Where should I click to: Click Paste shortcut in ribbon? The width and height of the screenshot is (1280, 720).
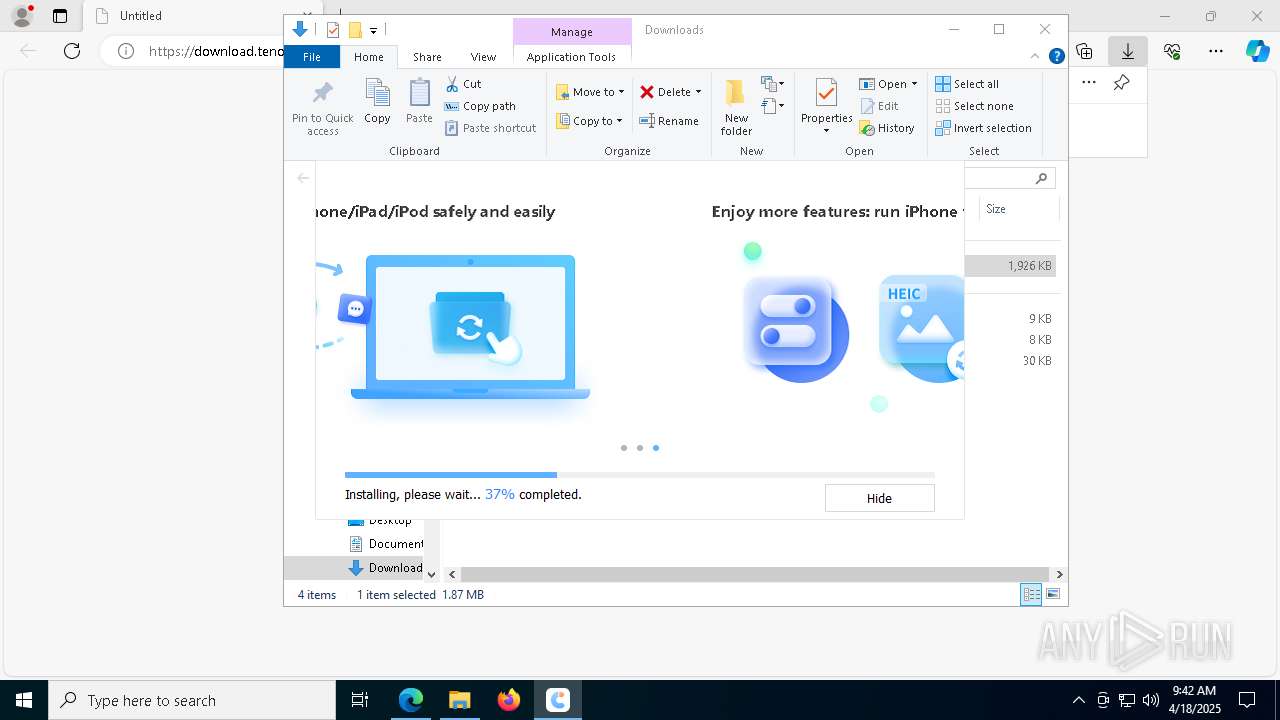(491, 128)
